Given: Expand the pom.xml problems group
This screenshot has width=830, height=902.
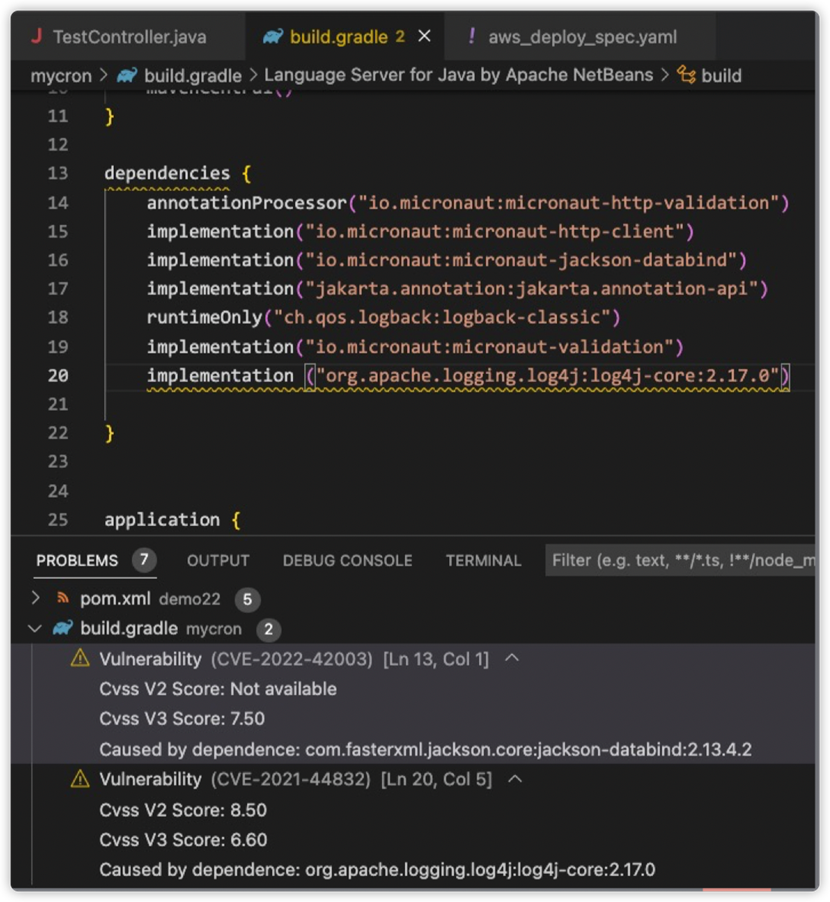Looking at the screenshot, I should pyautogui.click(x=36, y=599).
